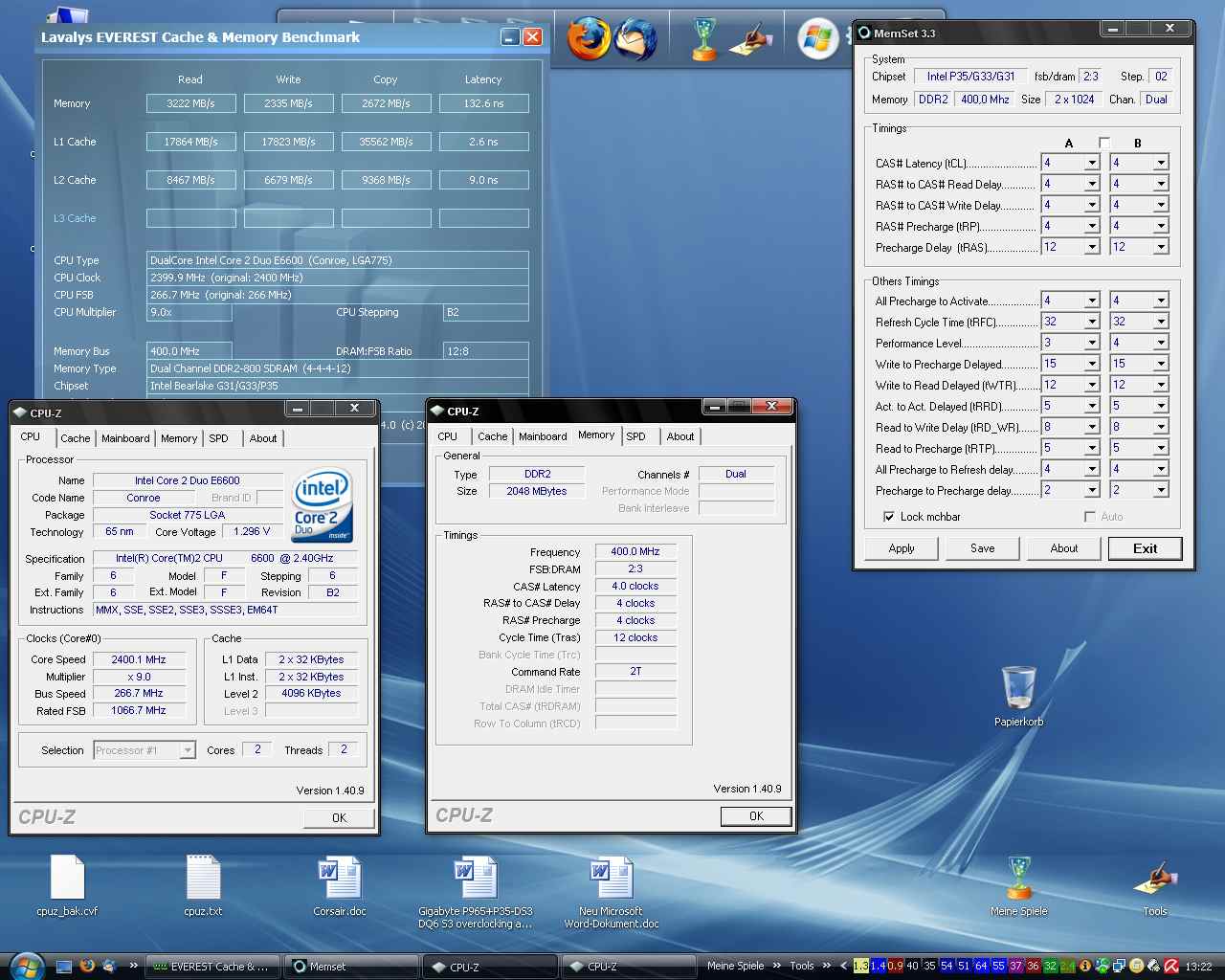Switch to Mainboard tab in left CPU-Z
This screenshot has height=980, width=1225.
pos(125,438)
